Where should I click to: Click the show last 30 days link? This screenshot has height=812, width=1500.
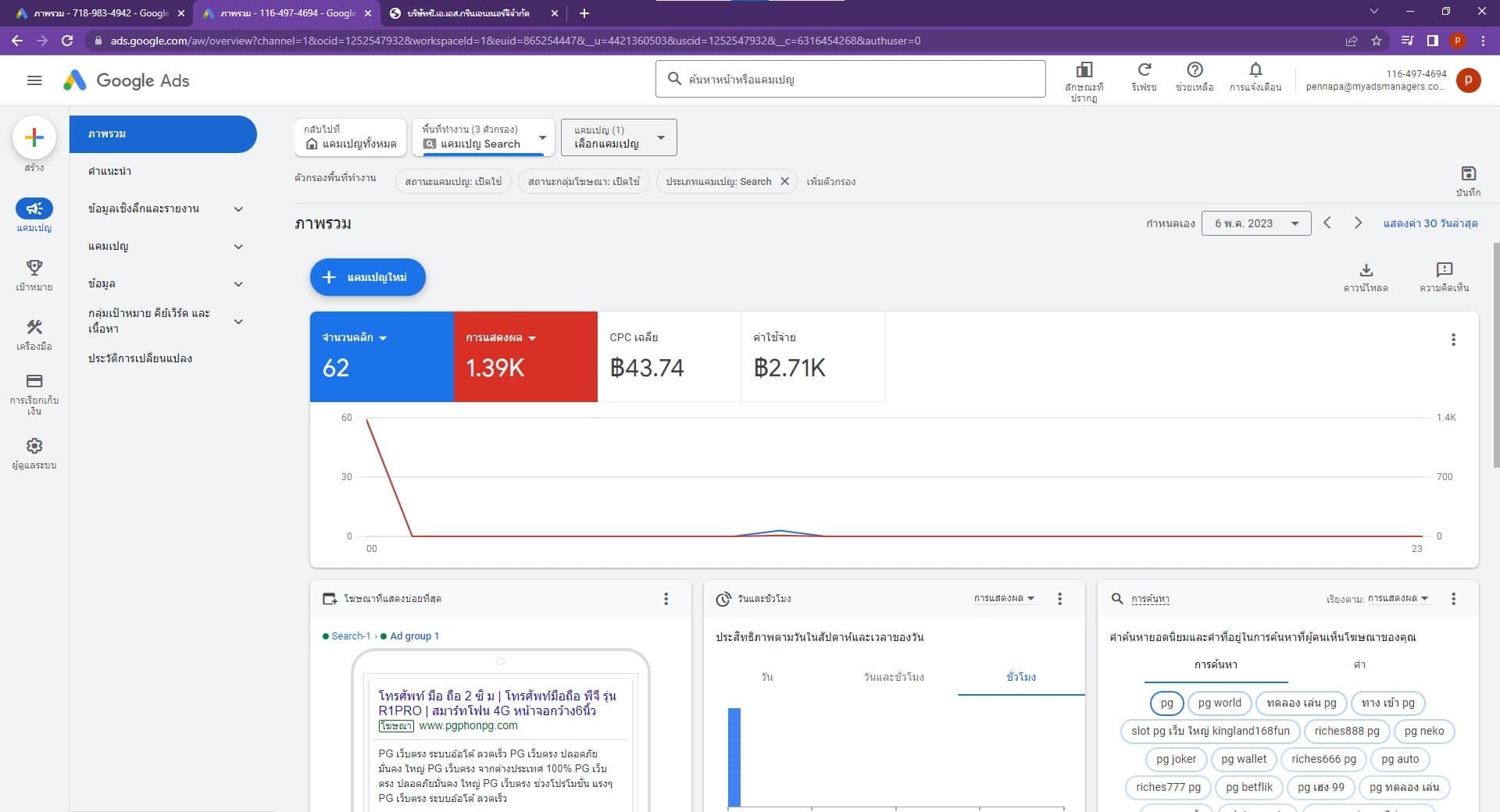click(1430, 223)
